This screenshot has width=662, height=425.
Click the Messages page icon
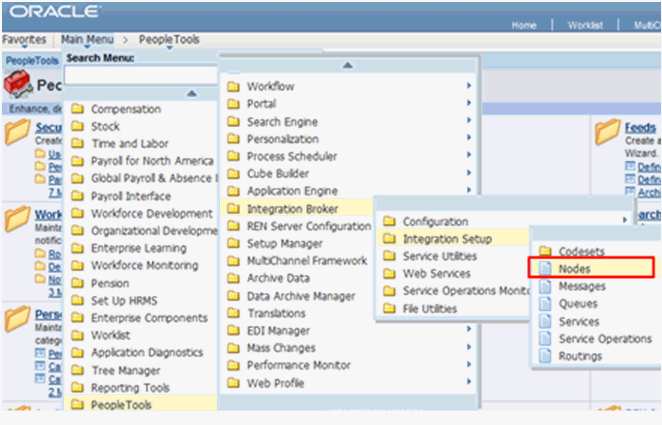545,286
